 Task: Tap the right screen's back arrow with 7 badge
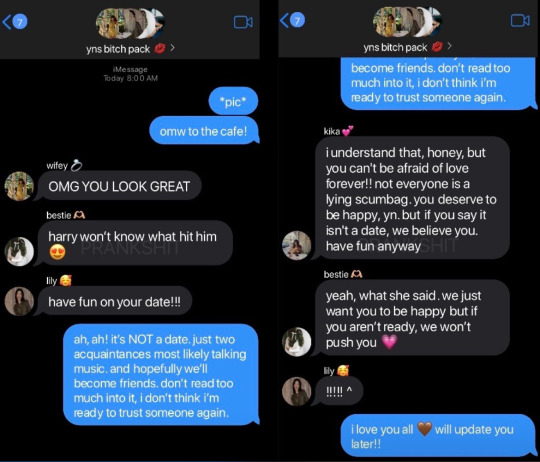(x=292, y=20)
